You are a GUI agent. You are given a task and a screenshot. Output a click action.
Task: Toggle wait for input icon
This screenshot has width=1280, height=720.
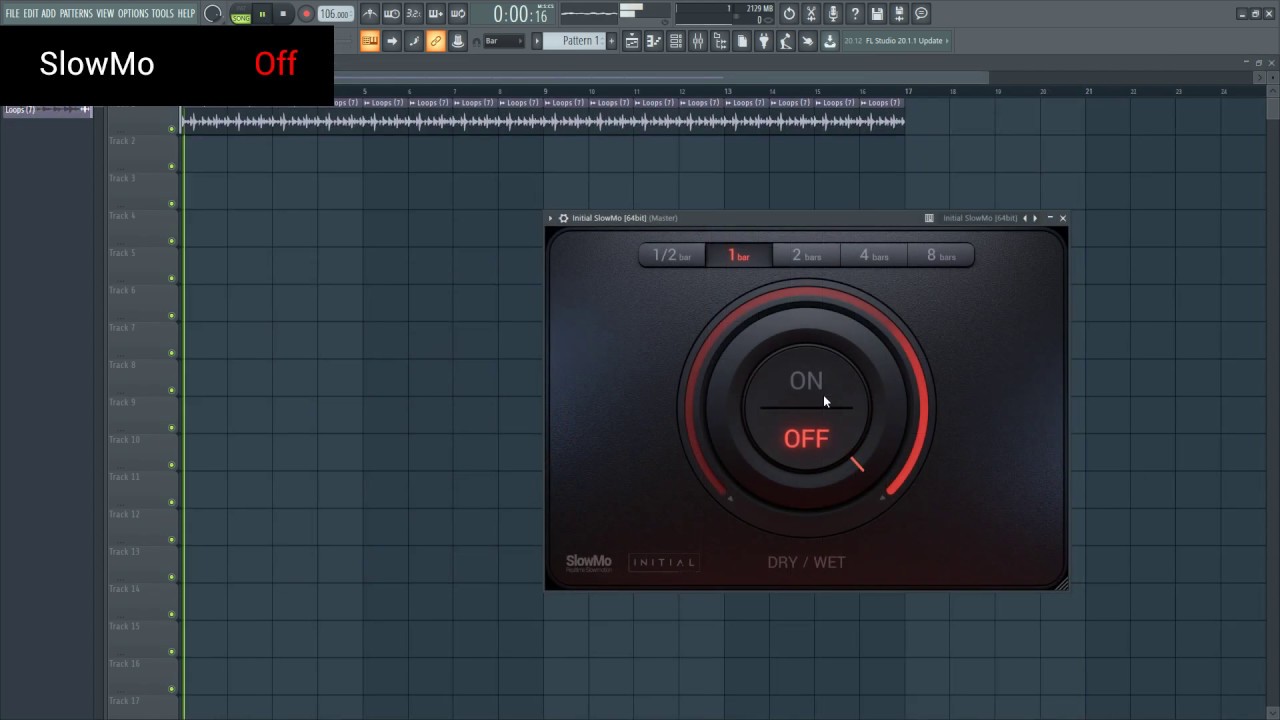[392, 14]
